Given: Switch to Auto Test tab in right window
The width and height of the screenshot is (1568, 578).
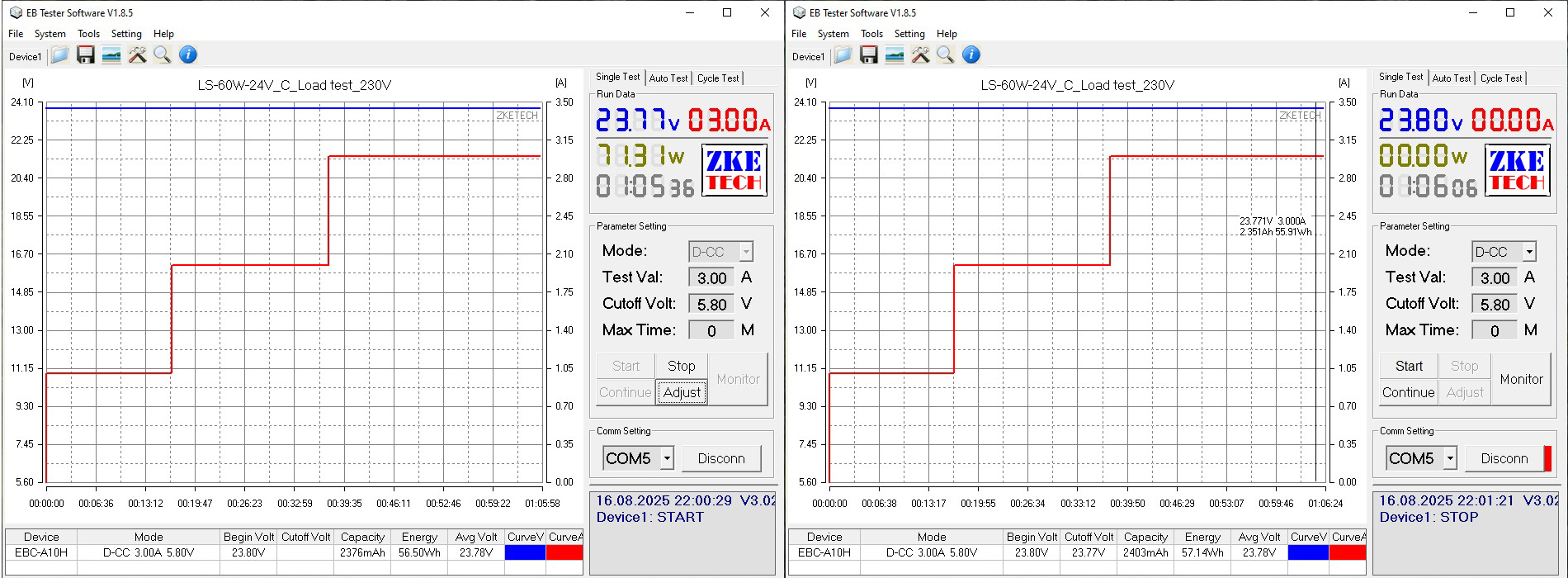Looking at the screenshot, I should pos(1451,78).
